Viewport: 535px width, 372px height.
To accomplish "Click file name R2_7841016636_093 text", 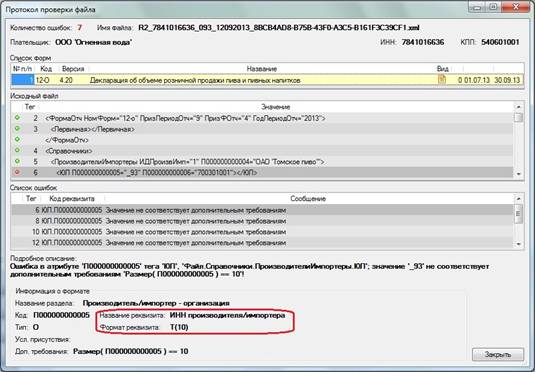I will coord(279,28).
